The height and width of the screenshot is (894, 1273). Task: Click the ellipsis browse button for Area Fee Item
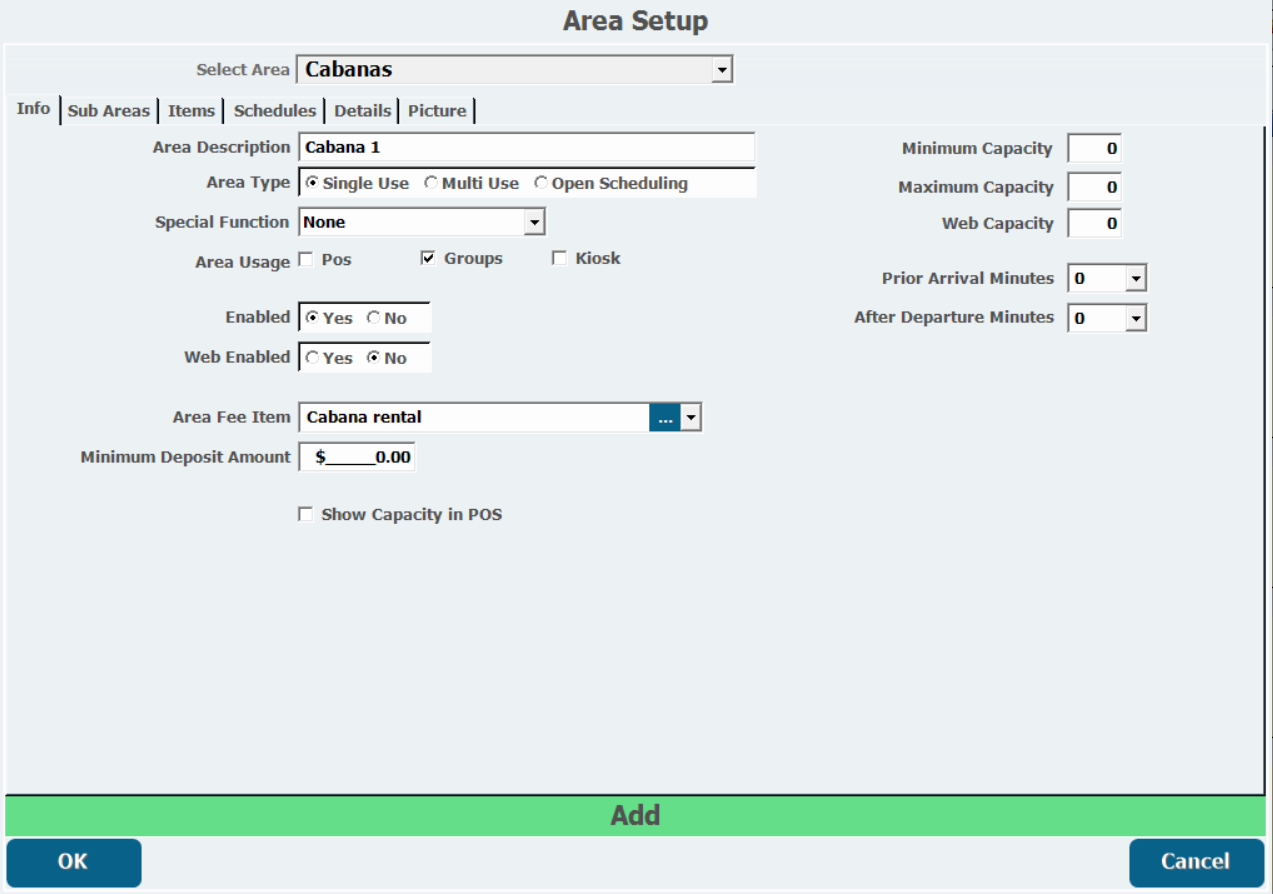click(664, 418)
